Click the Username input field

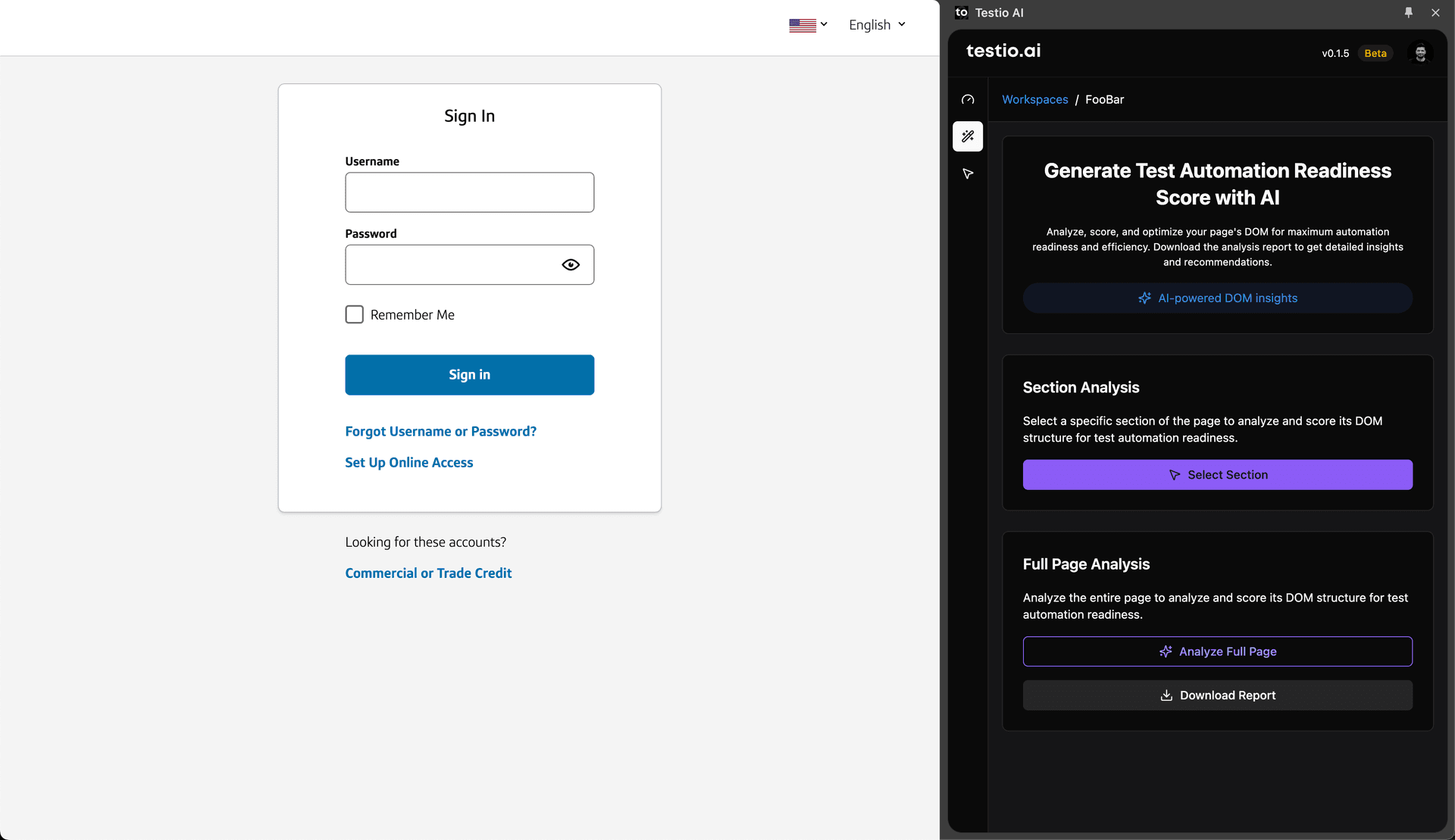[469, 192]
